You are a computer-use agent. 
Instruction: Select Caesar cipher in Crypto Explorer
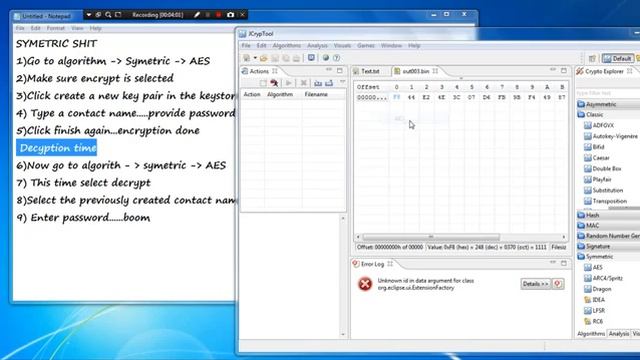coord(597,158)
